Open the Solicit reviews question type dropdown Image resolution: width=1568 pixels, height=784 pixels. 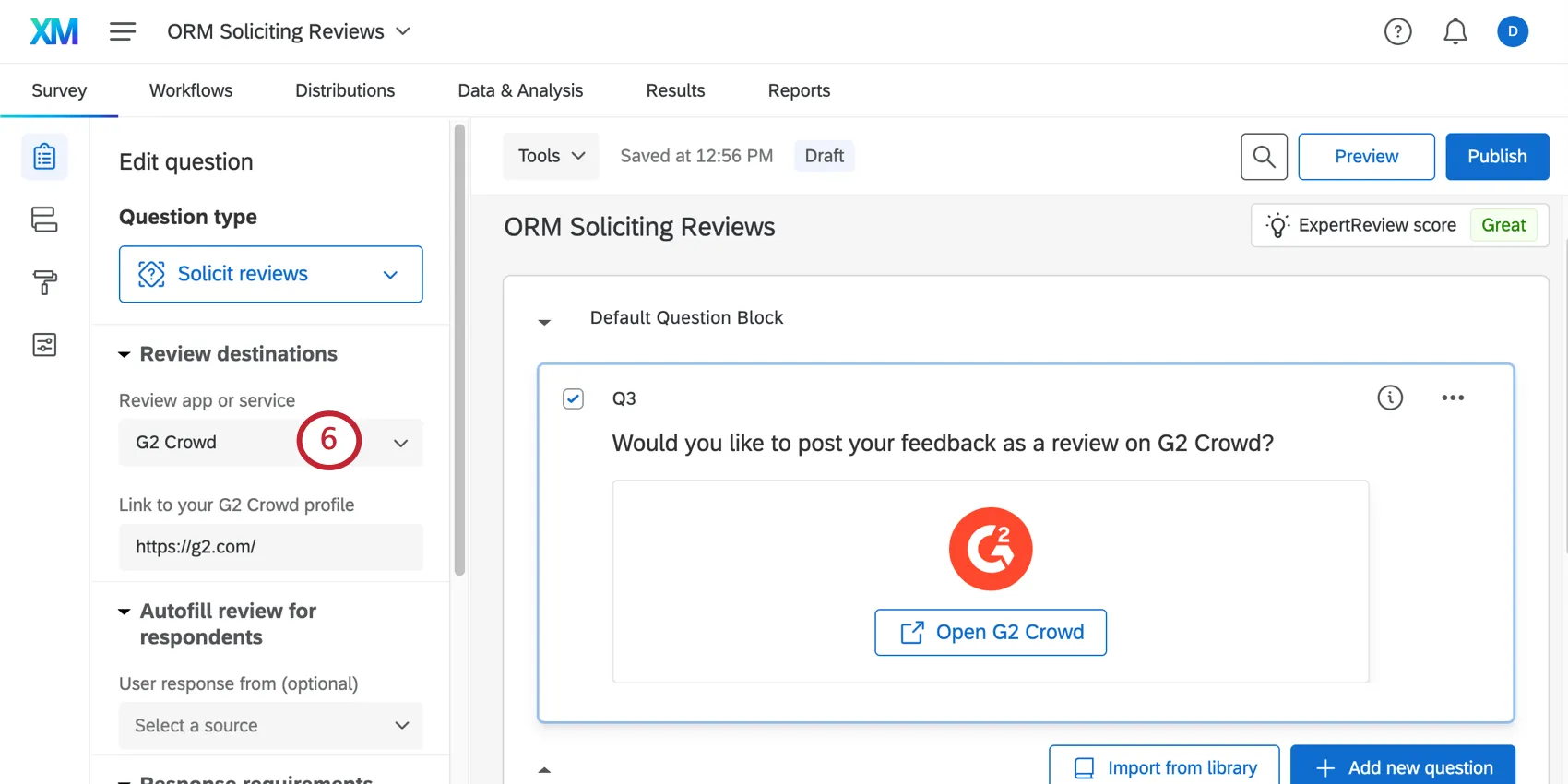270,274
